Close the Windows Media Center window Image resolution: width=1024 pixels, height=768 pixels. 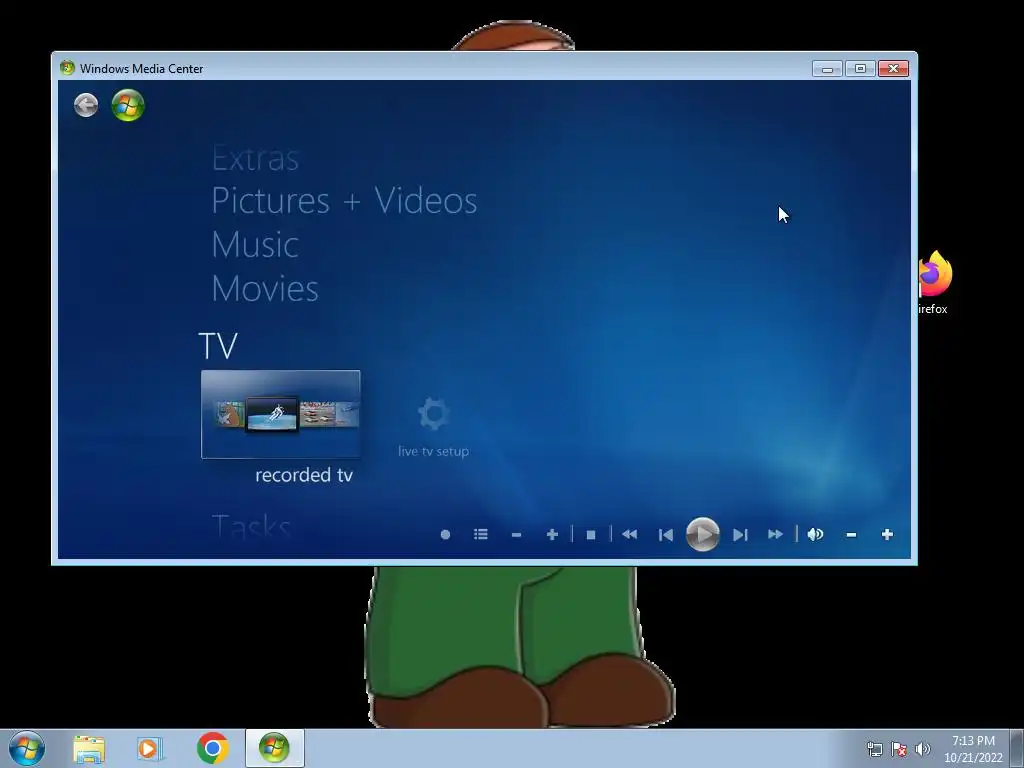point(893,69)
